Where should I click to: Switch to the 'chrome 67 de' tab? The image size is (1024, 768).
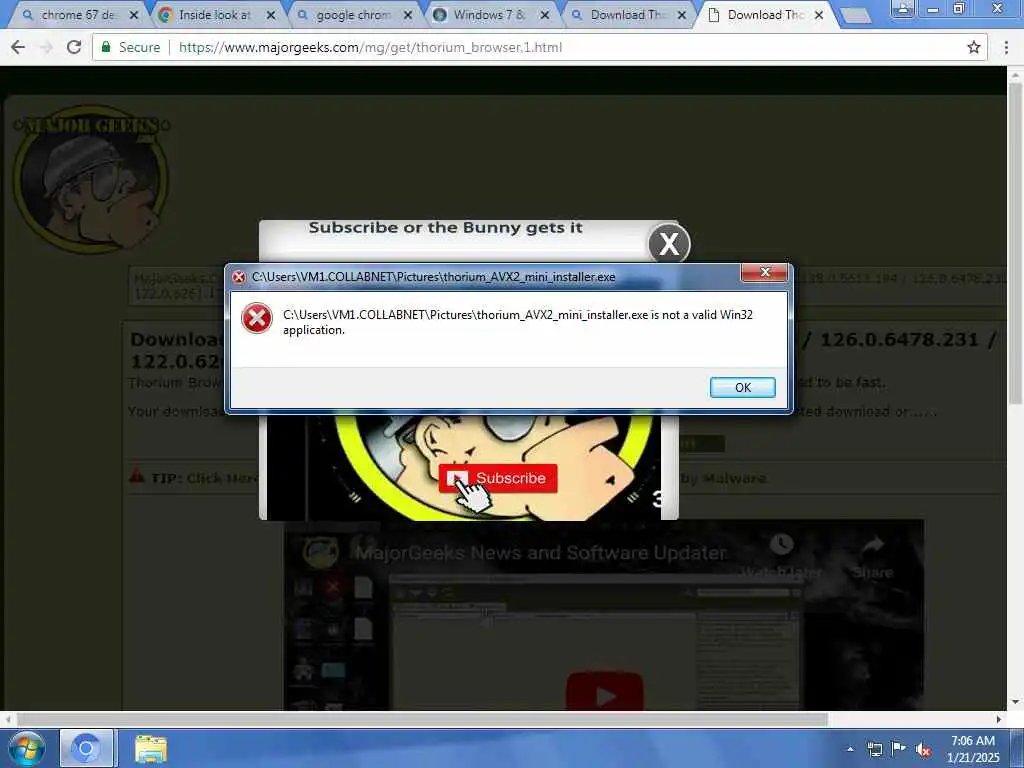pyautogui.click(x=78, y=14)
